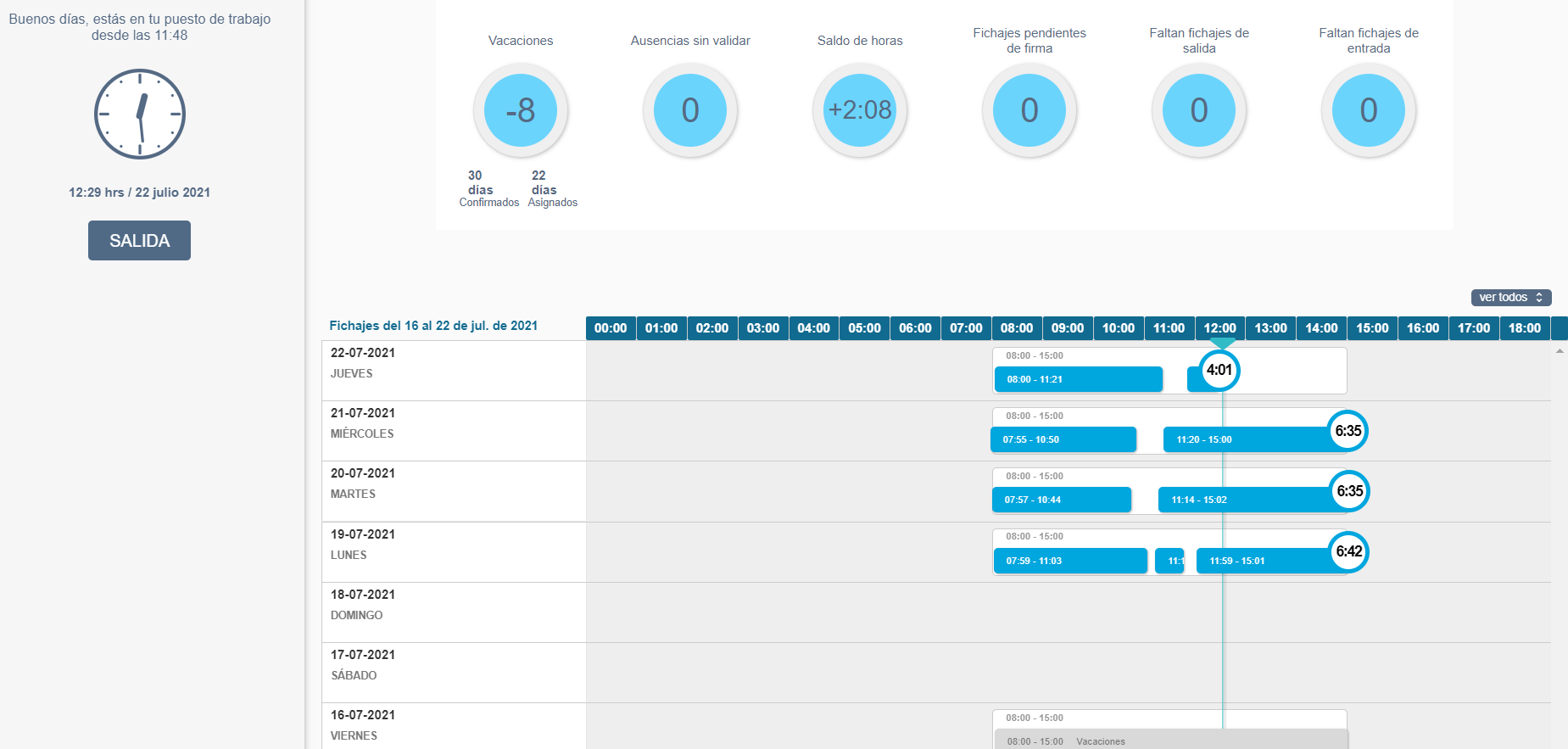Select the 11:14 - 15:02 time block
This screenshot has height=749, width=1568.
coord(1253,500)
